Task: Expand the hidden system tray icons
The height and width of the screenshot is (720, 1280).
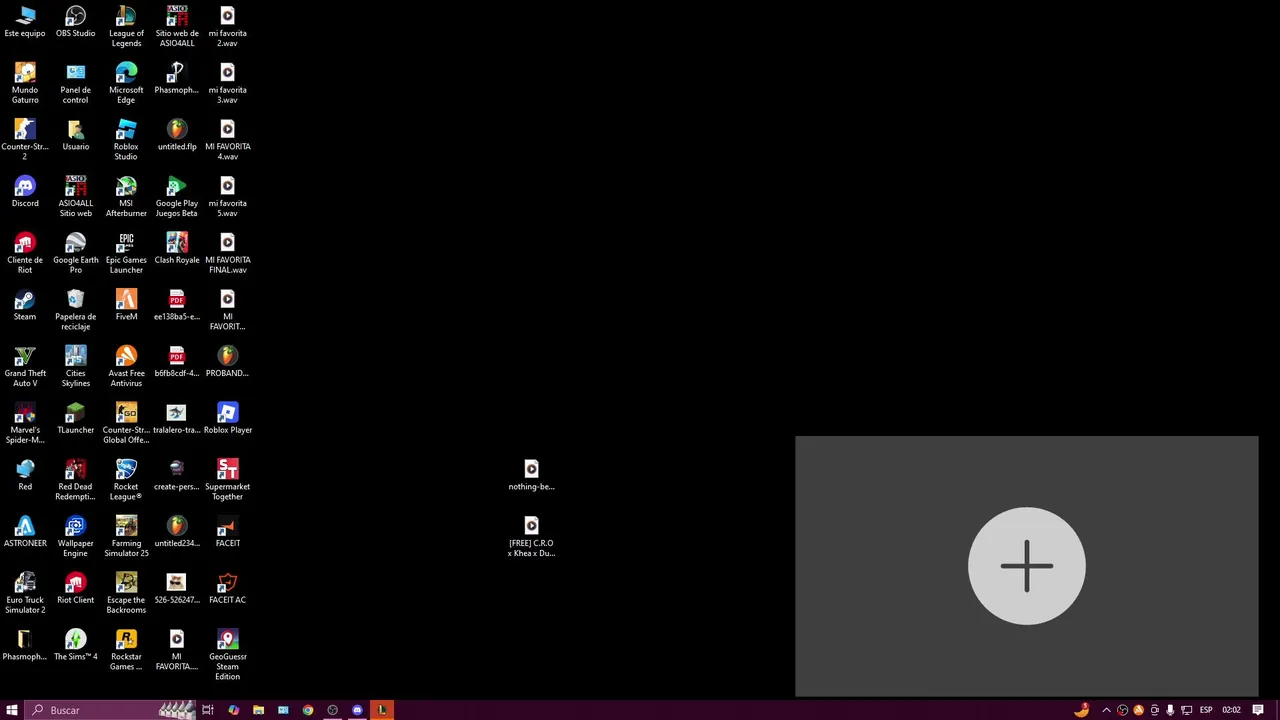Action: 1106,710
